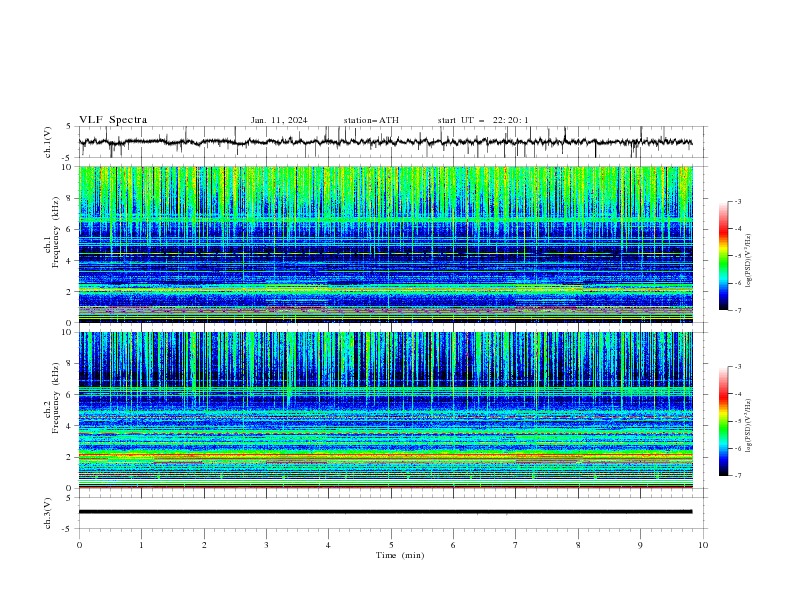Click the ch.1 color bar log(PSD) label
The width and height of the screenshot is (792, 612).
(x=748, y=261)
